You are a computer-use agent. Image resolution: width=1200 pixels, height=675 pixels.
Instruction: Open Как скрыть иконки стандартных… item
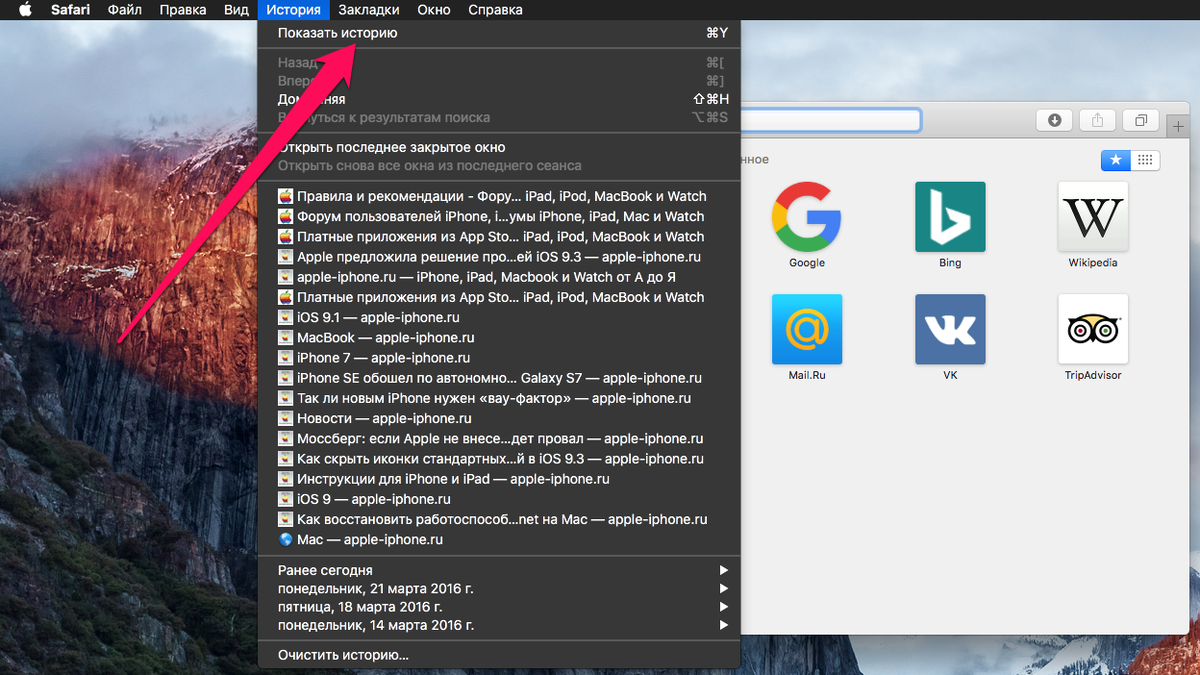499,458
